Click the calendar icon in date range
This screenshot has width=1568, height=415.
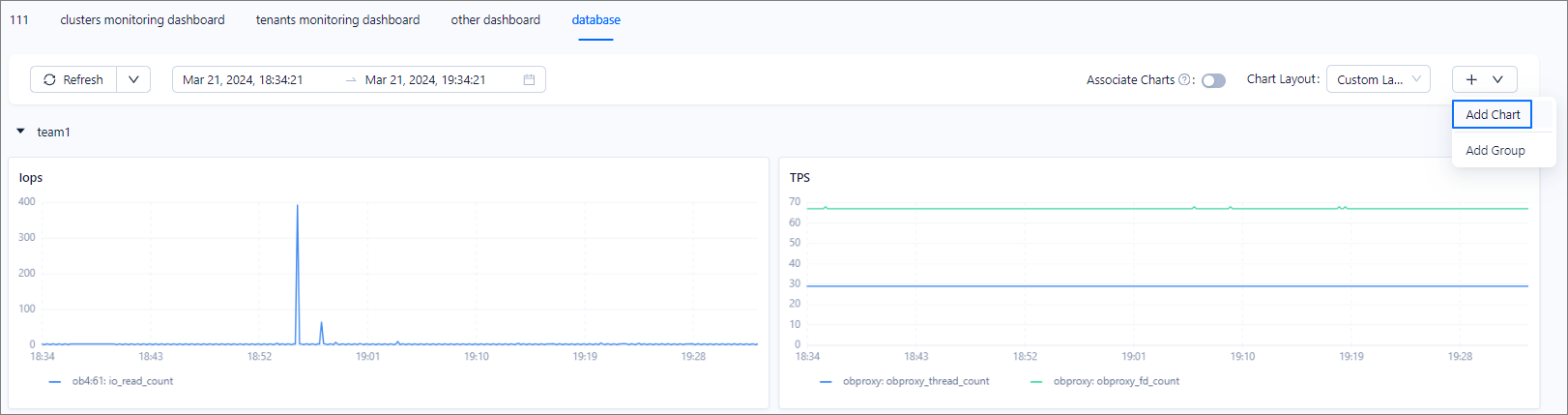pyautogui.click(x=529, y=79)
